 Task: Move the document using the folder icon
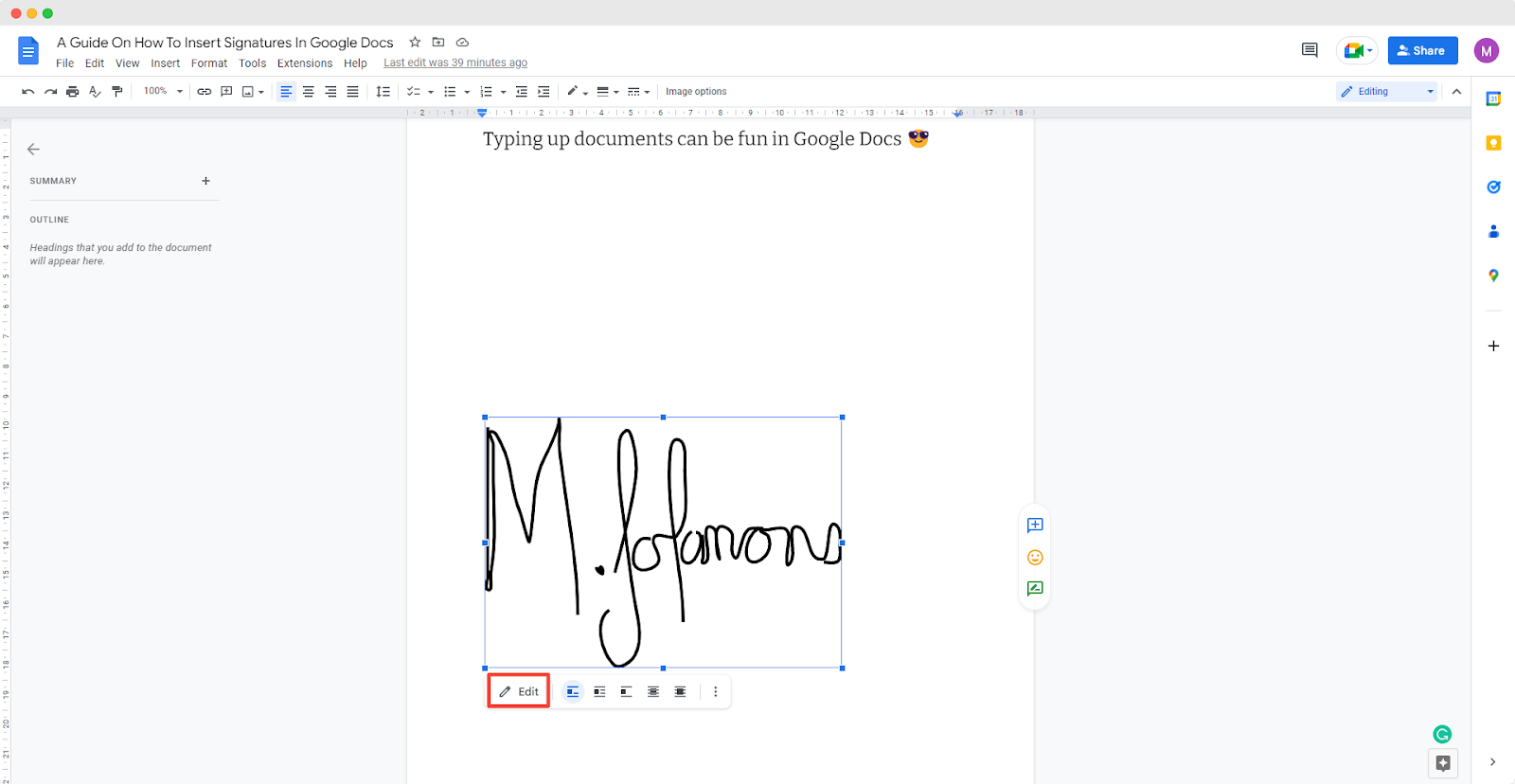pyautogui.click(x=438, y=42)
